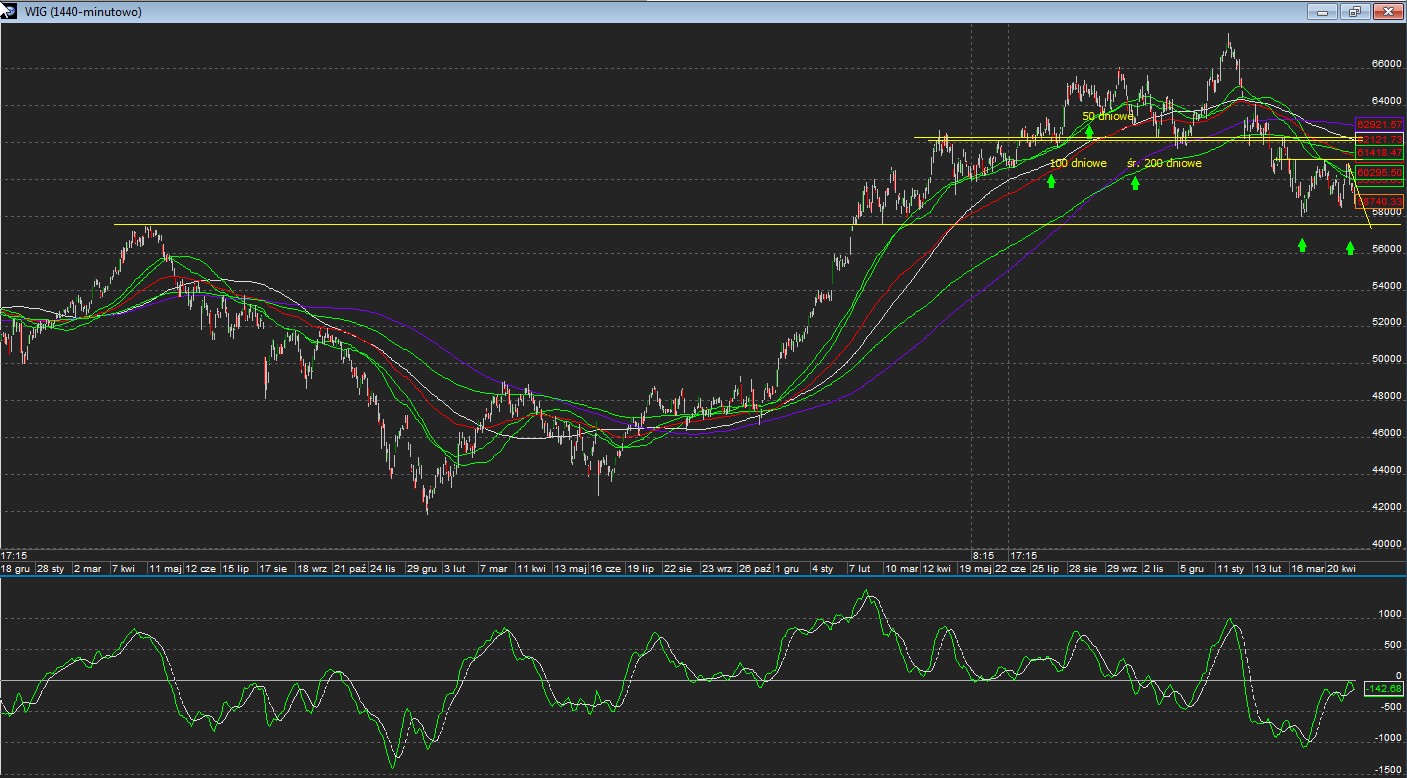The height and width of the screenshot is (778, 1407).
Task: Click the '25 lip' date on time axis
Action: click(1046, 569)
